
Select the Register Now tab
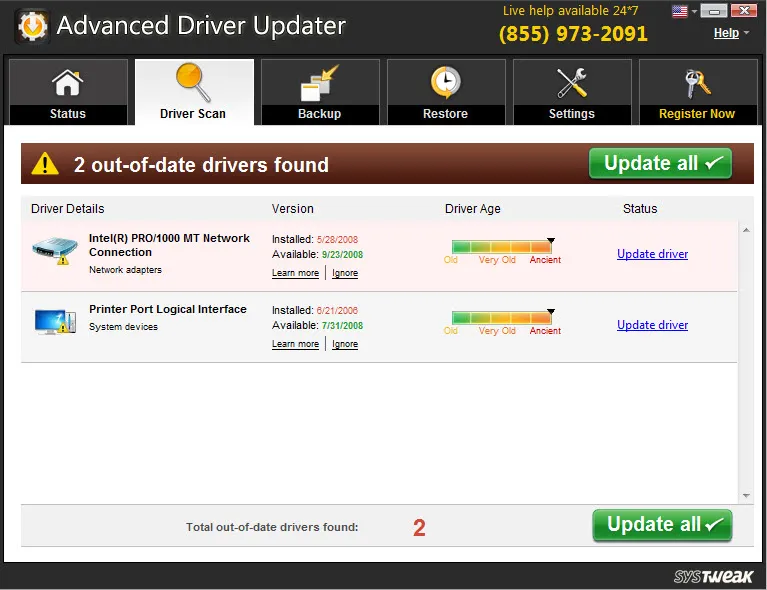point(698,92)
